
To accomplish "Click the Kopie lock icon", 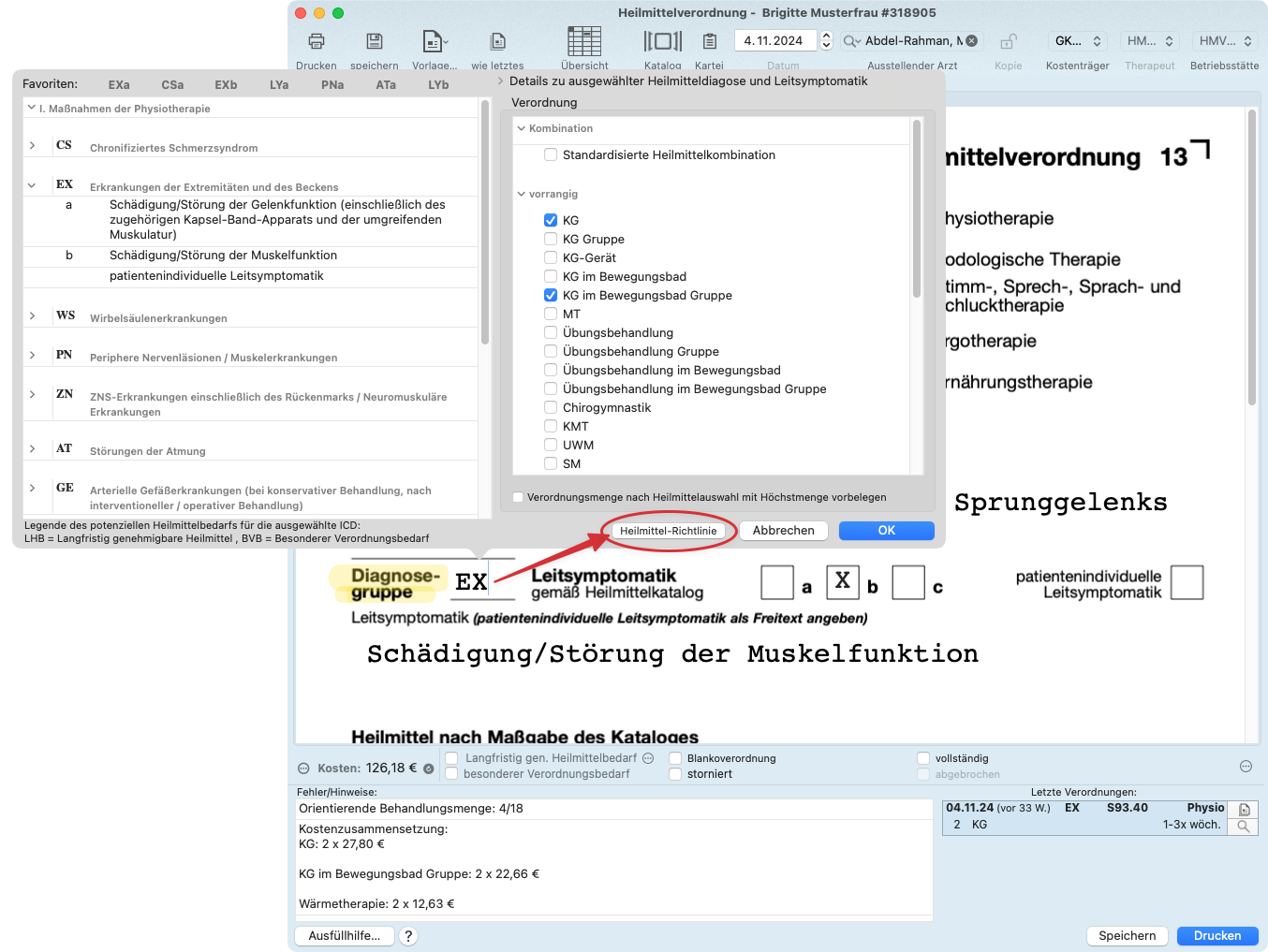I will coord(1009,41).
